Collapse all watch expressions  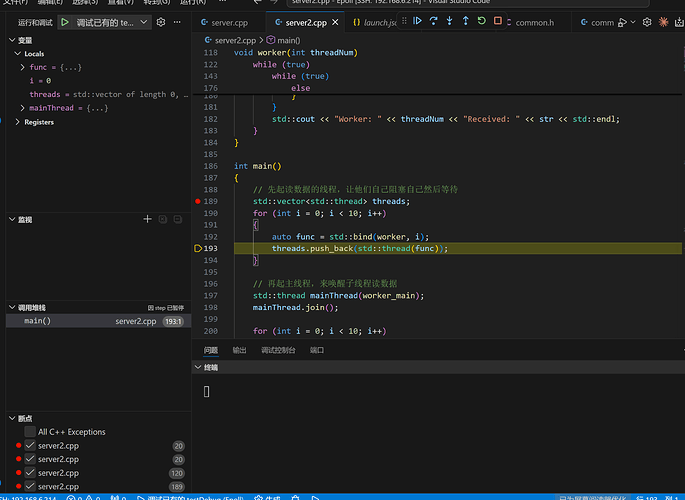point(177,219)
